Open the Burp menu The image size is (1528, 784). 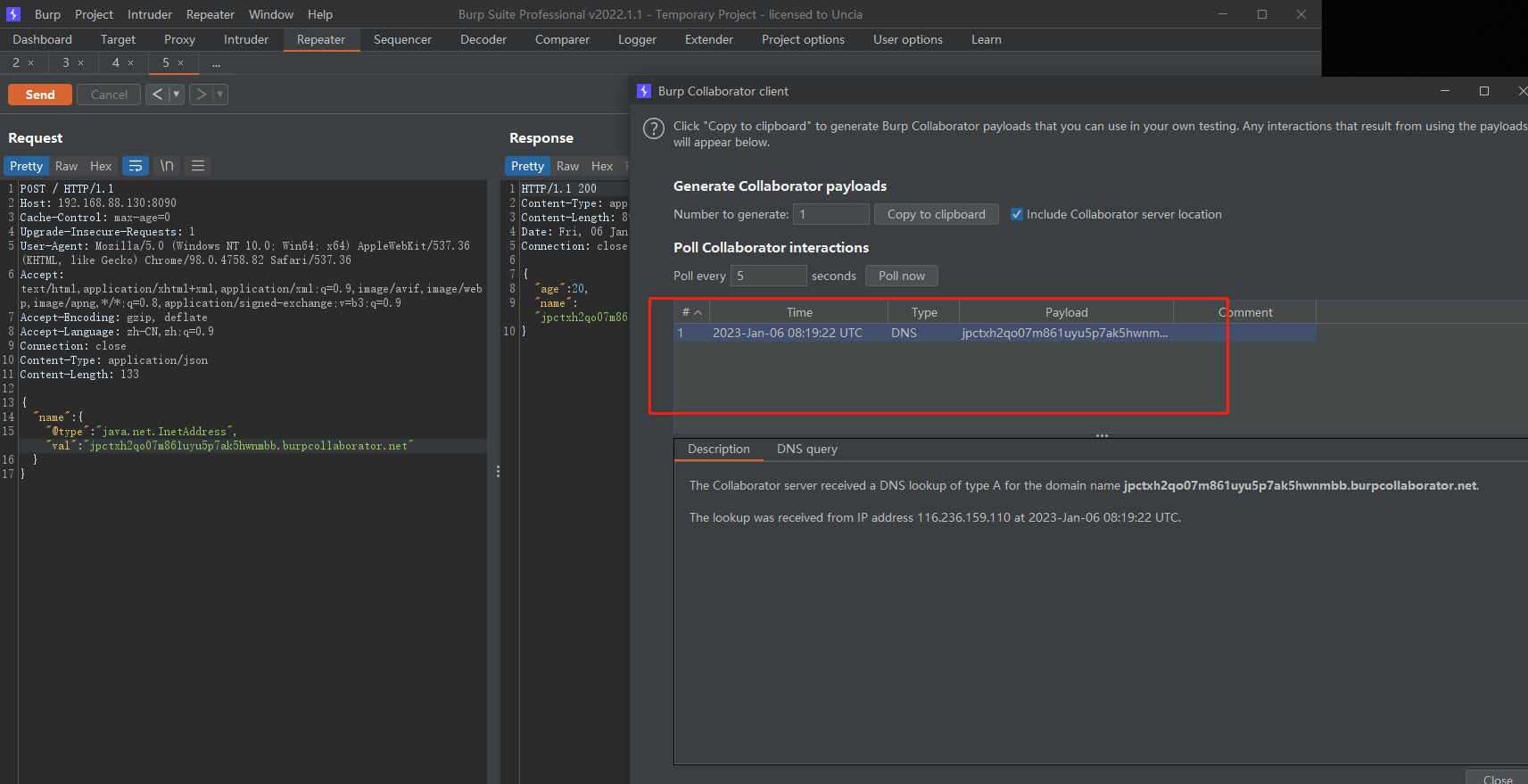point(47,14)
